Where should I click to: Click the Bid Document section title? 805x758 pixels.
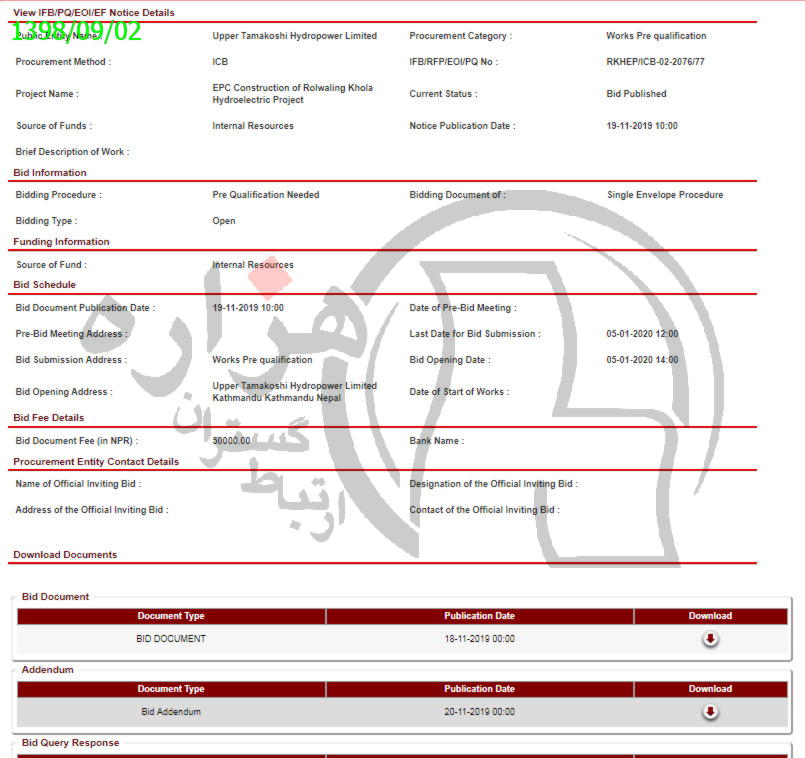[55, 597]
